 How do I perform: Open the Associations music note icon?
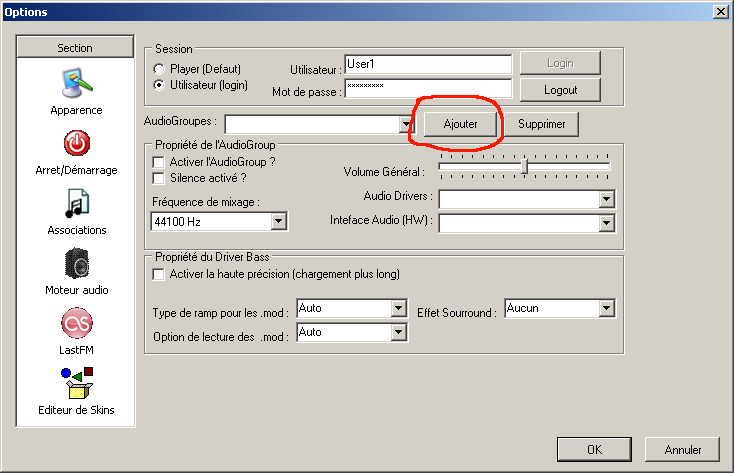76,204
